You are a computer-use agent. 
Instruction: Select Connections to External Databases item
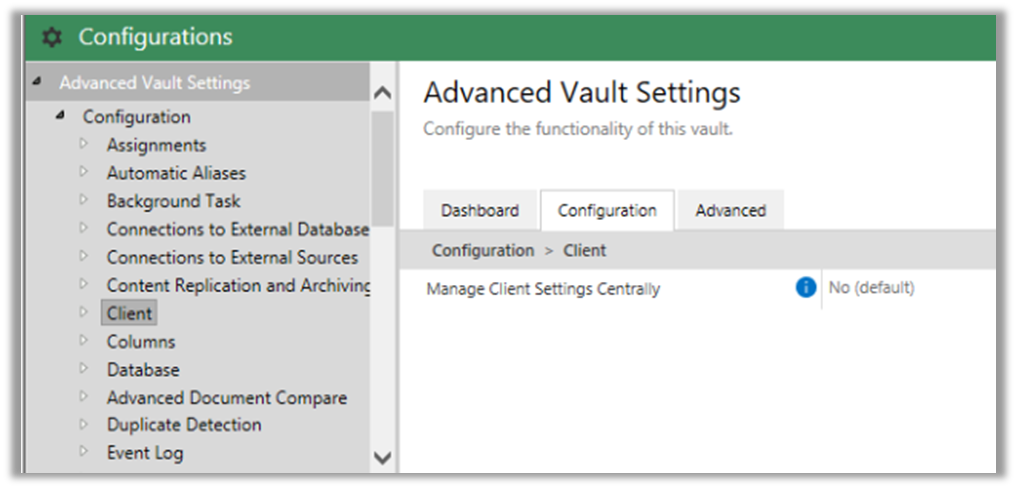click(x=237, y=229)
